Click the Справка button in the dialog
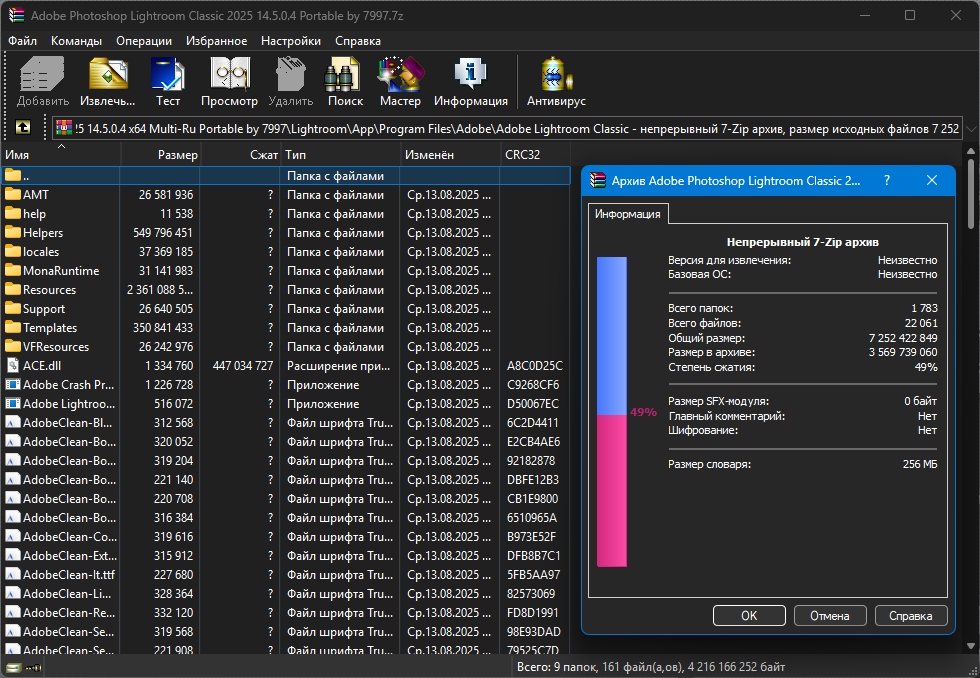 tap(911, 616)
